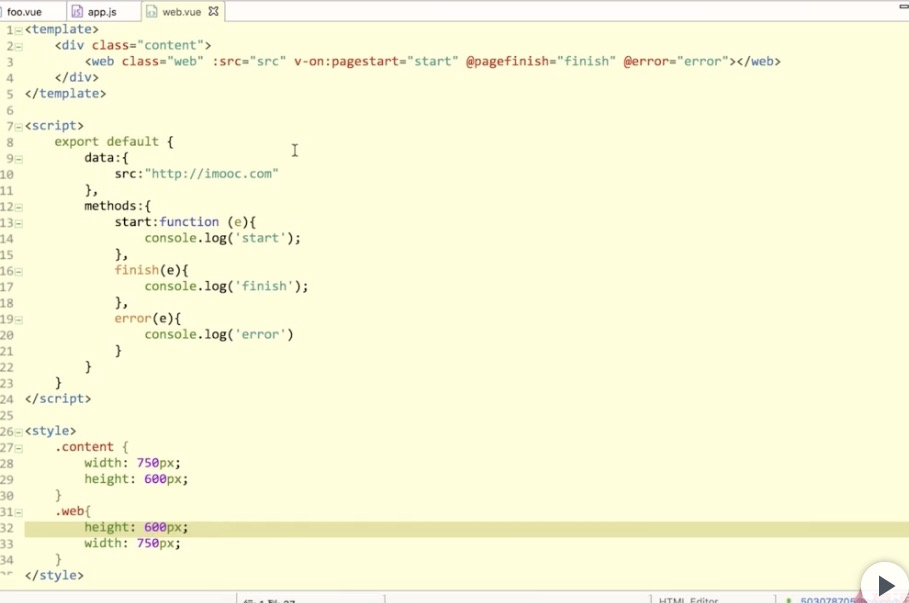This screenshot has height=603, width=909.
Task: Click the closing </script> tag on line 24
Action: pos(58,398)
